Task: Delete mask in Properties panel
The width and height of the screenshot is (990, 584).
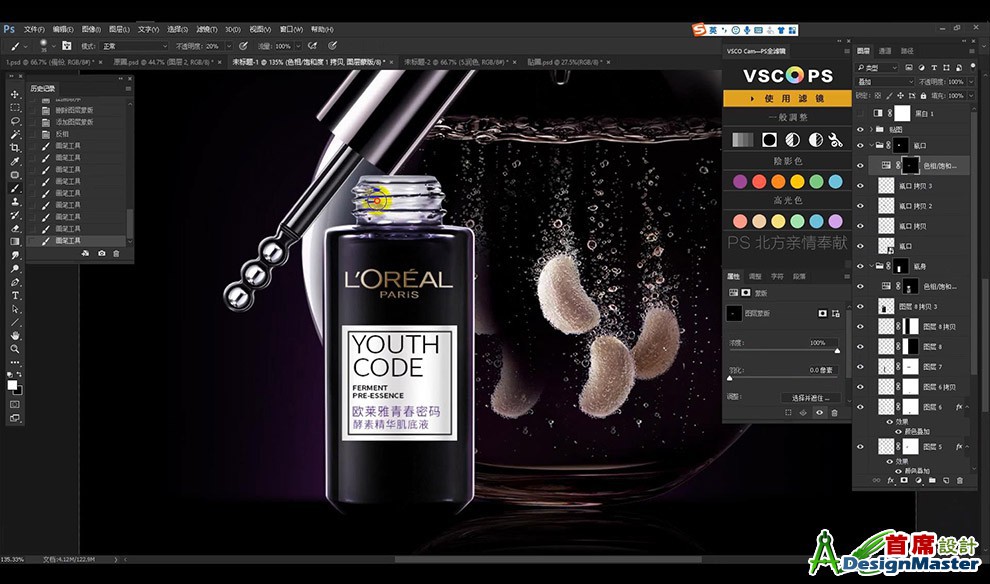Action: (x=834, y=413)
